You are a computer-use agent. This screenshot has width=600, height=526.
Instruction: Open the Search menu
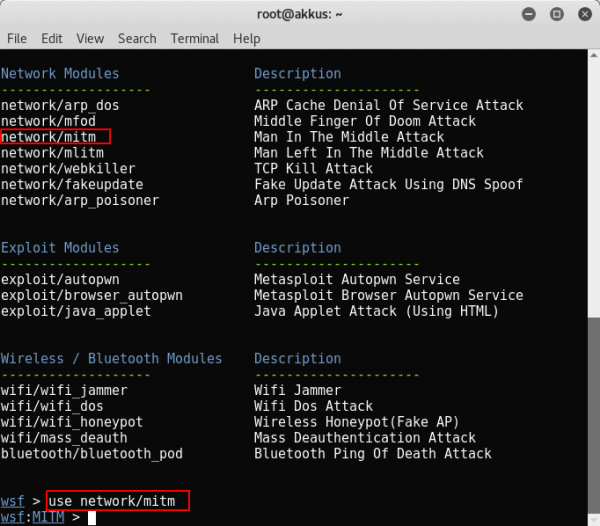coord(137,38)
